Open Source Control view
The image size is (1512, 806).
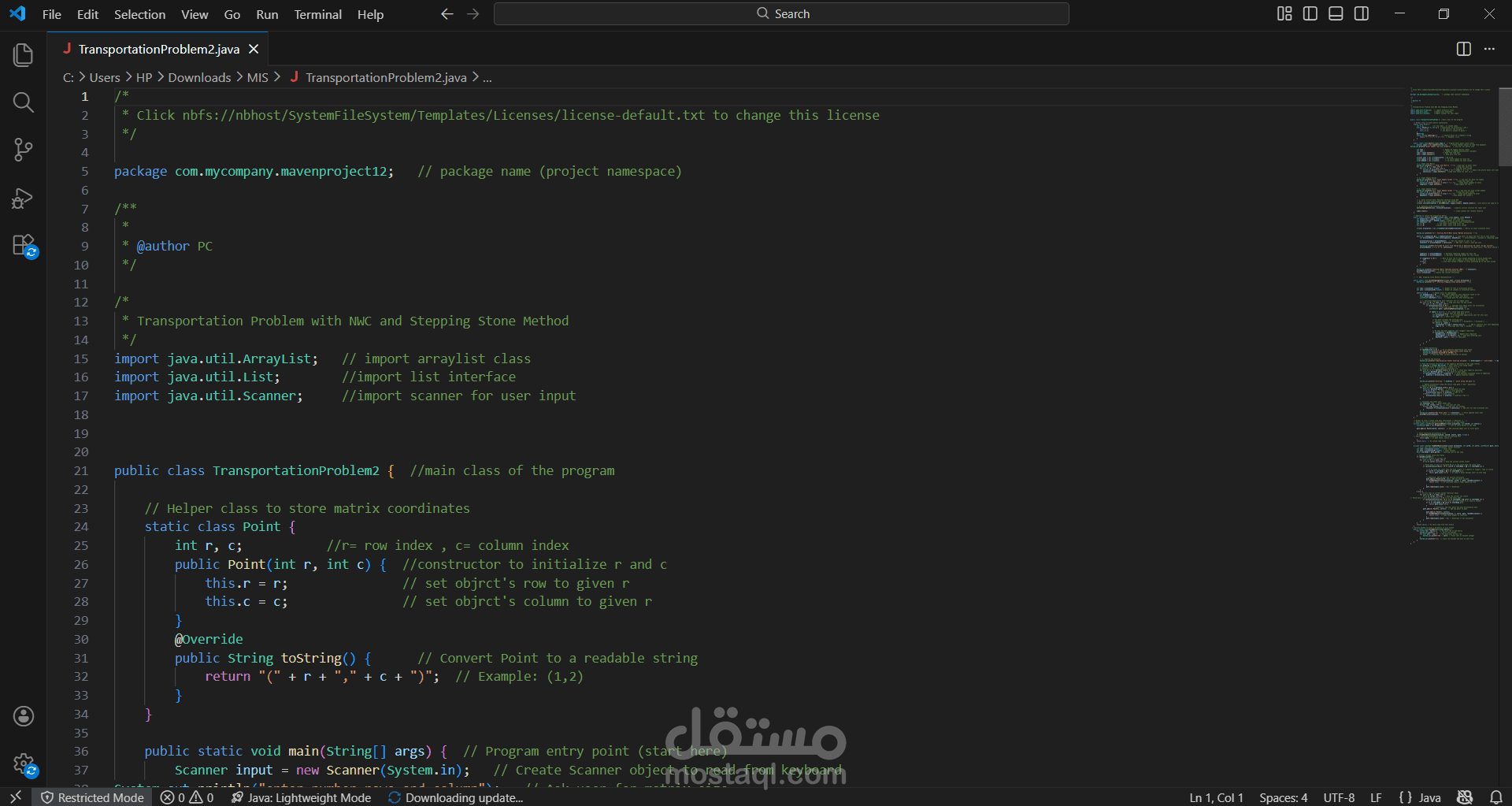[24, 150]
